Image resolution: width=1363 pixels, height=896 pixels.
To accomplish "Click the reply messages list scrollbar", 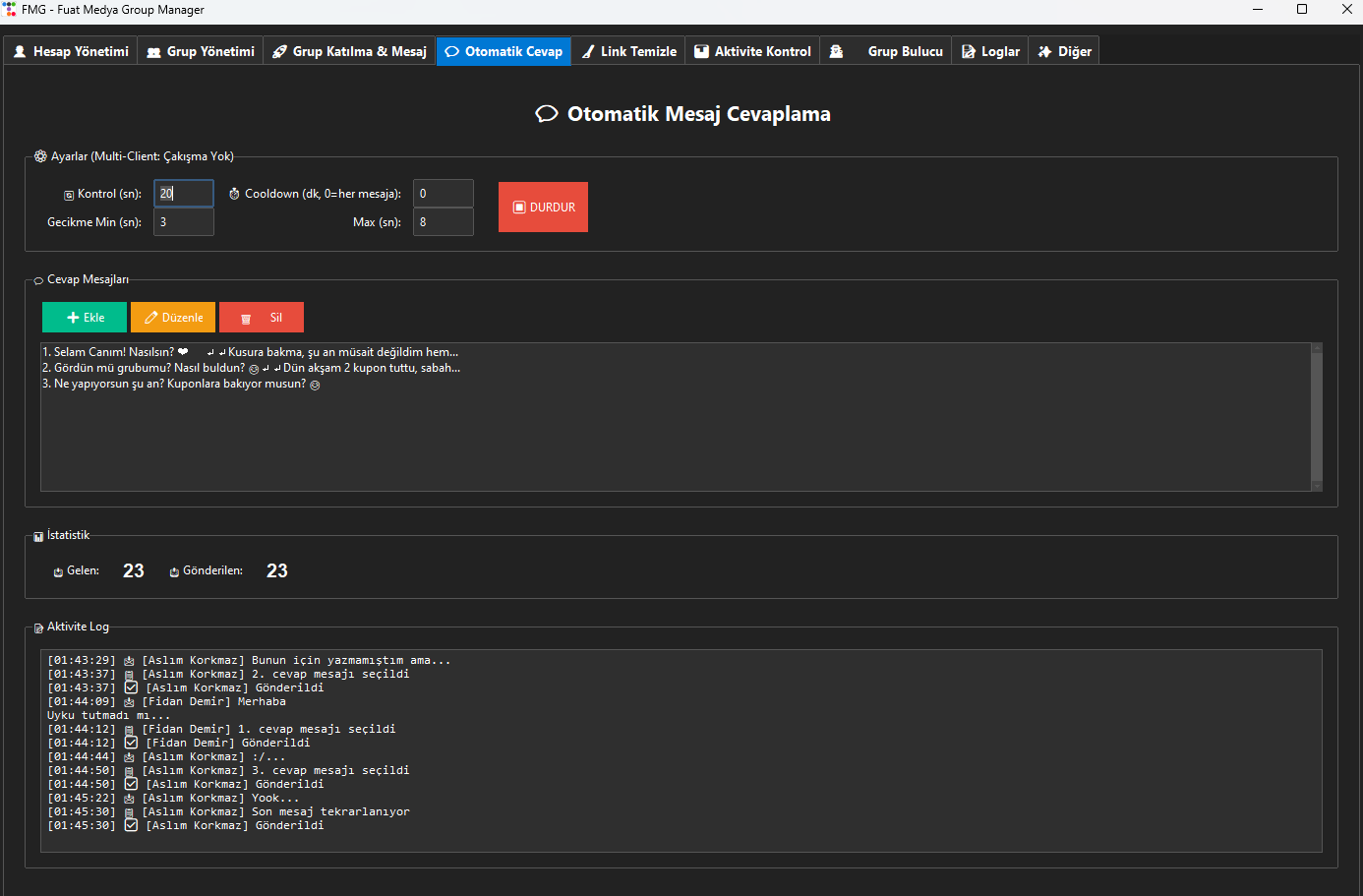I will (1317, 417).
